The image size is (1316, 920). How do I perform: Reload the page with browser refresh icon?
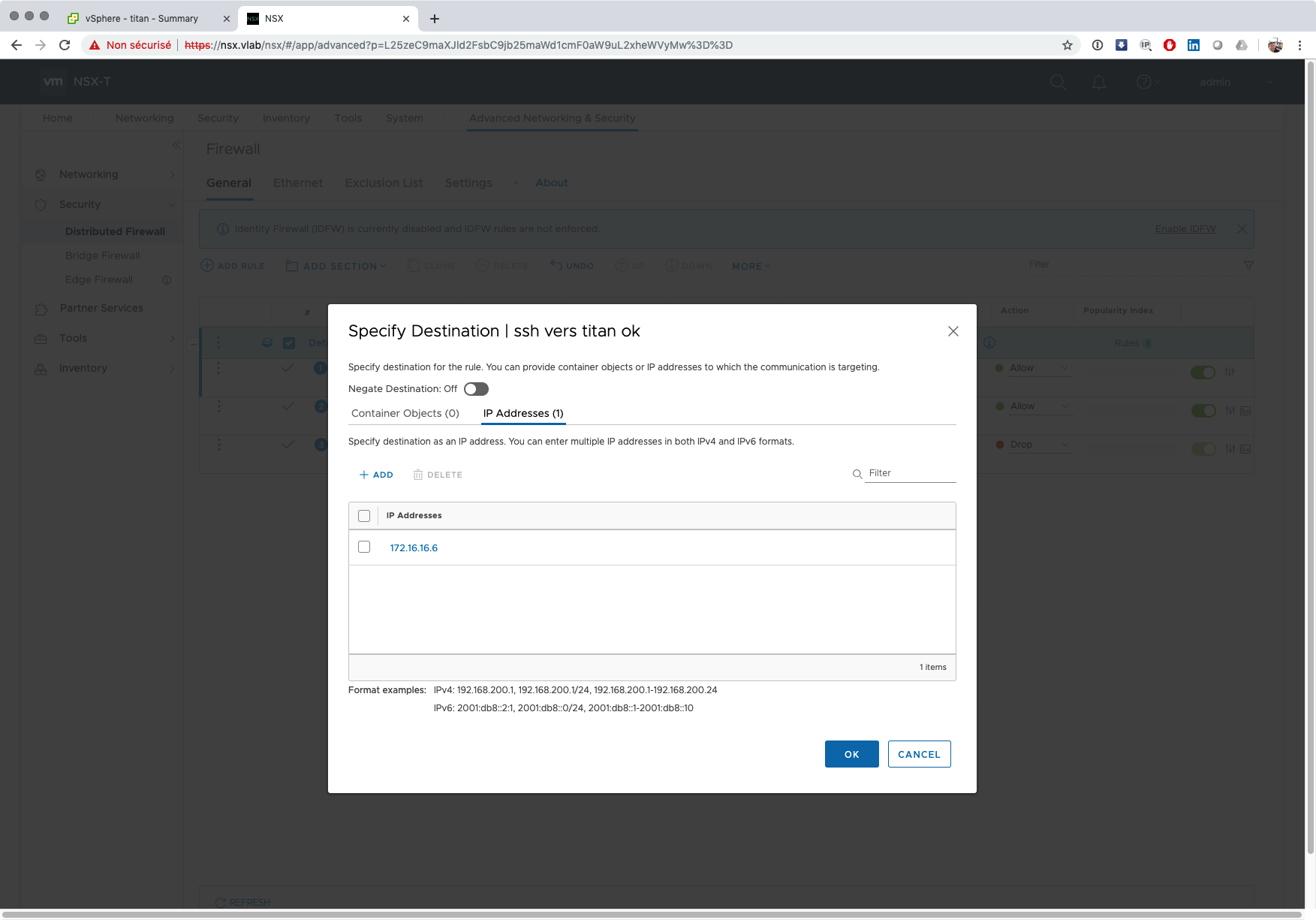click(x=65, y=45)
